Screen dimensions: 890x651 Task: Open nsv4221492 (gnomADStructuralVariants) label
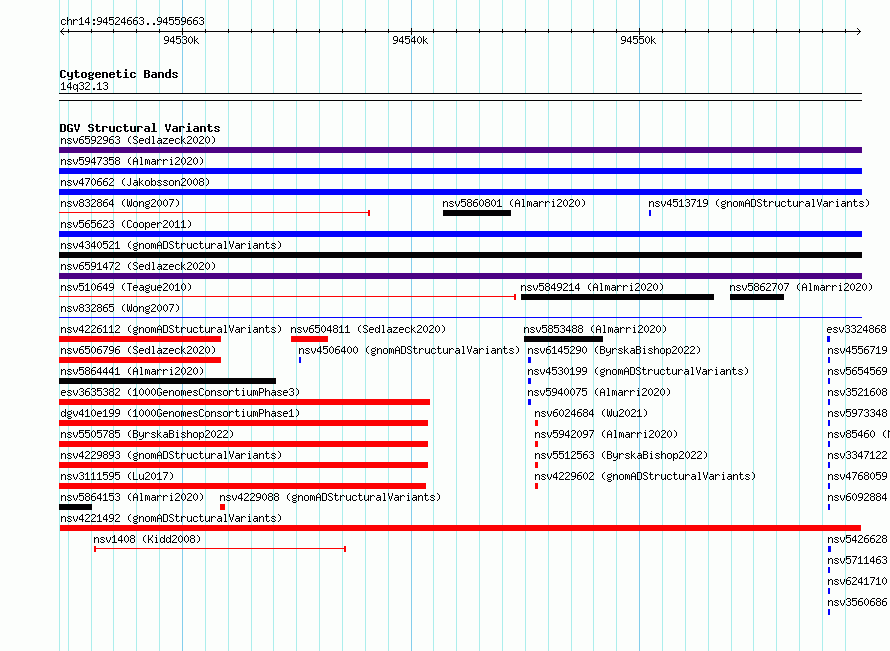click(171, 518)
